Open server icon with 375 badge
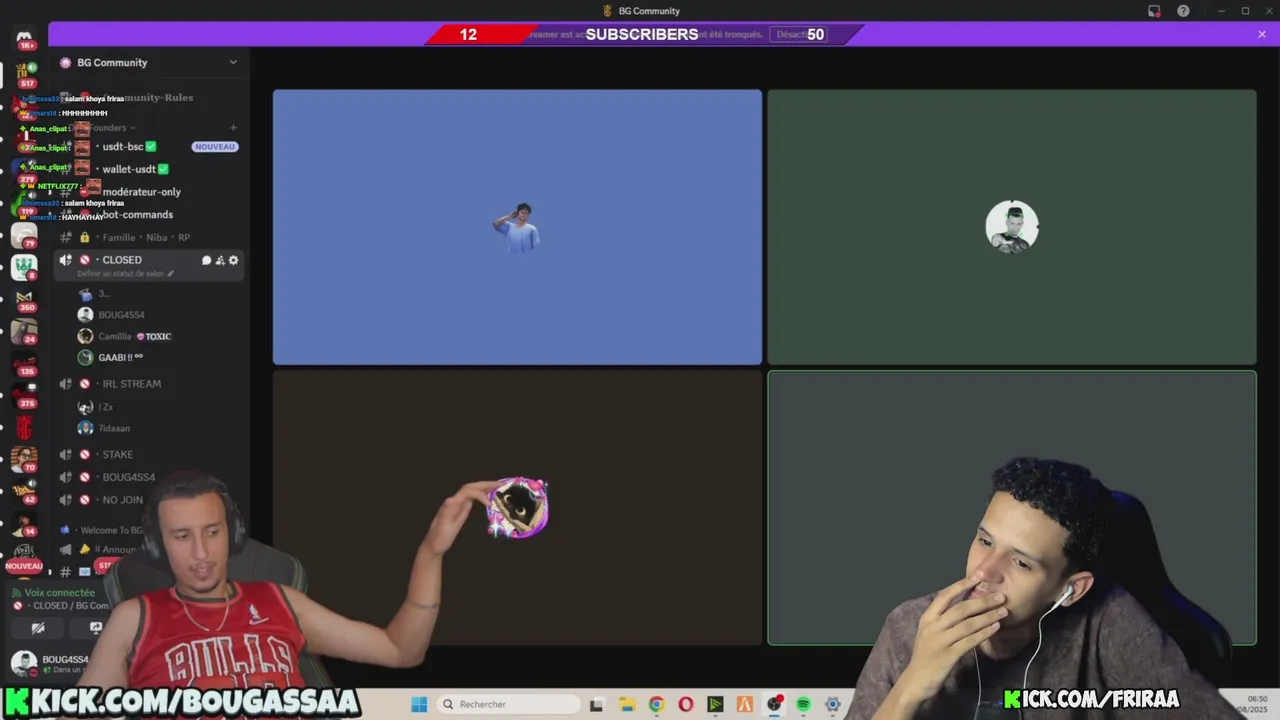The width and height of the screenshot is (1280, 720). pos(24,395)
